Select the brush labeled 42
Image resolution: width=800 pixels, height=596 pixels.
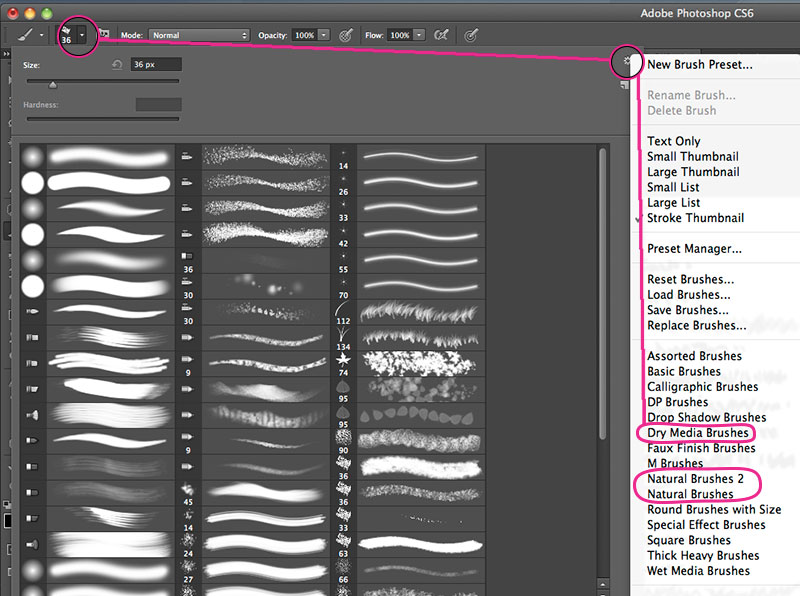tap(408, 235)
